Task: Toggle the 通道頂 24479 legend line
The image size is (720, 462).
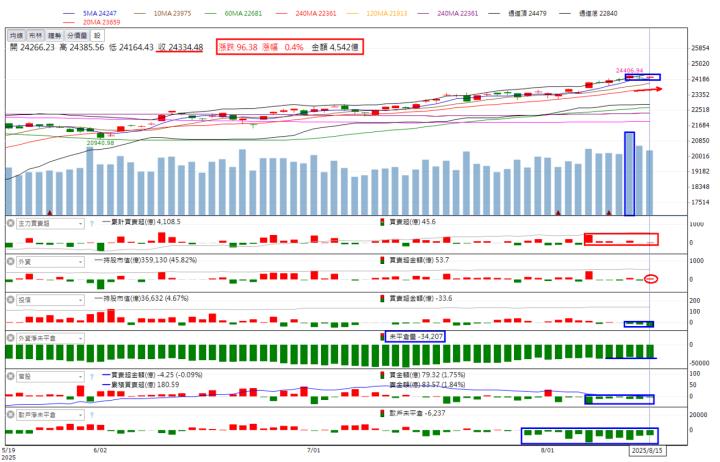Action: click(518, 13)
